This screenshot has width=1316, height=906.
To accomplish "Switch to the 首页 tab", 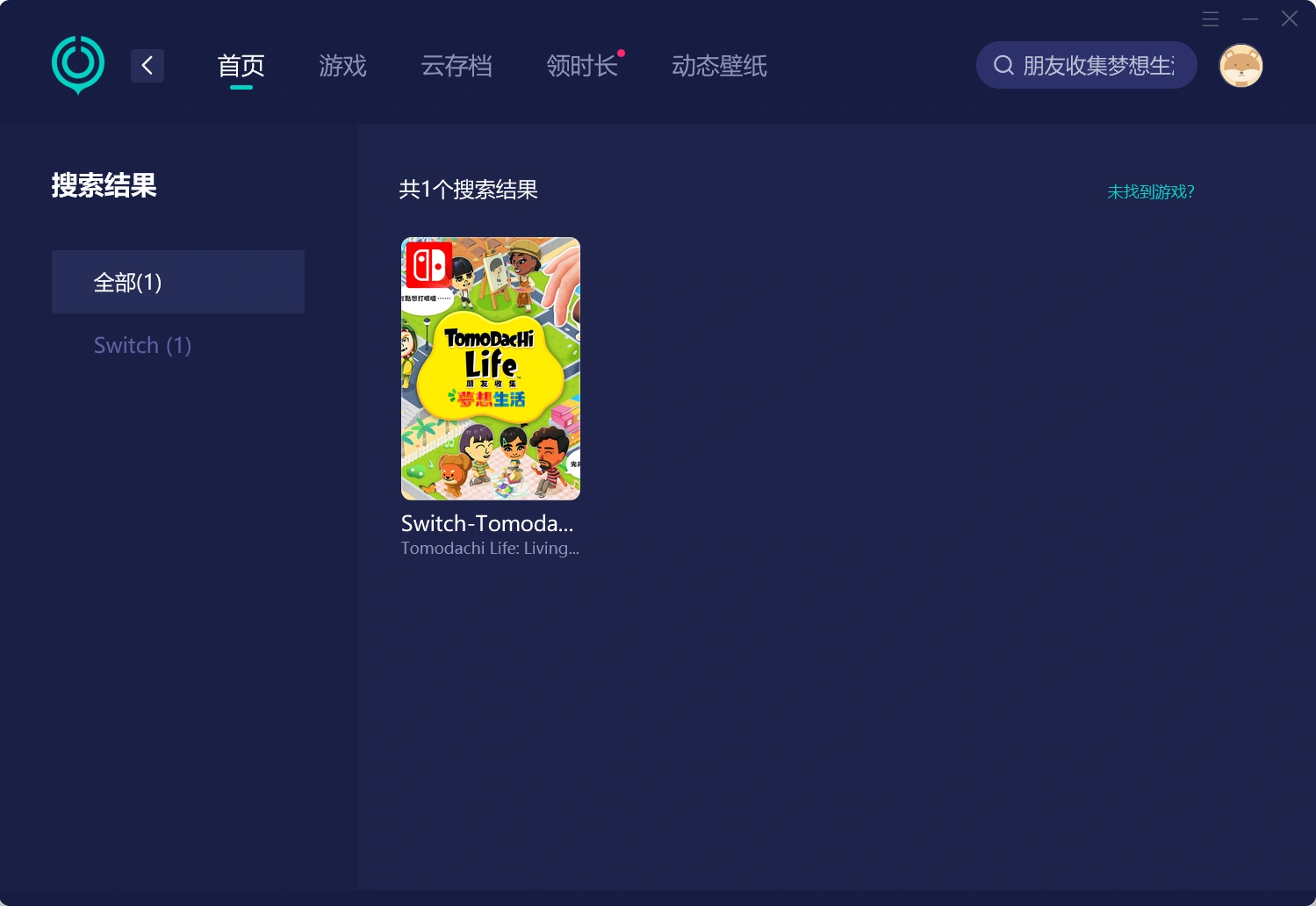I will (x=241, y=66).
